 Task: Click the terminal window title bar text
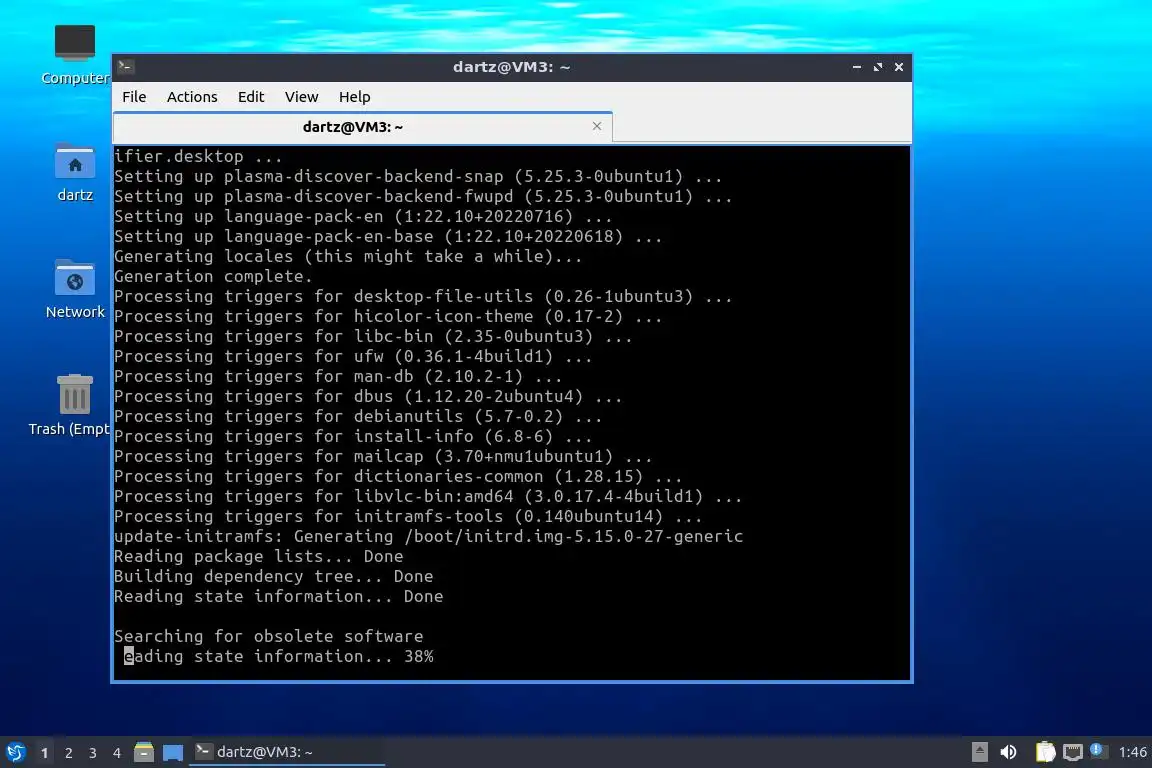[511, 67]
